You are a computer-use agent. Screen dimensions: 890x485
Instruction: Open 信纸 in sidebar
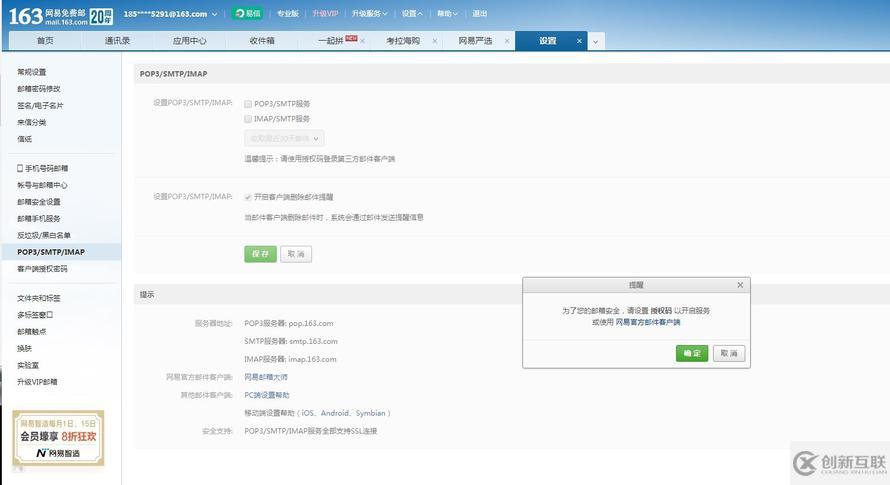click(x=24, y=139)
